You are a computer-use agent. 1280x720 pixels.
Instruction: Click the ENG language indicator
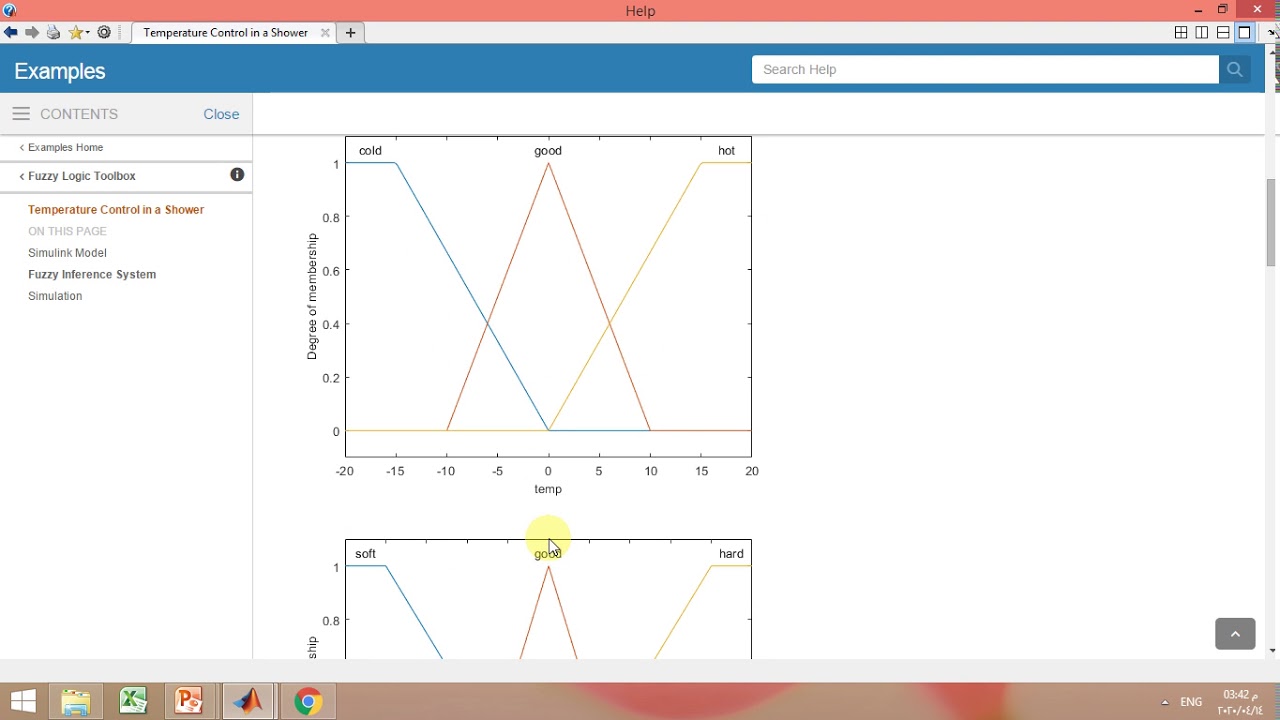1191,702
